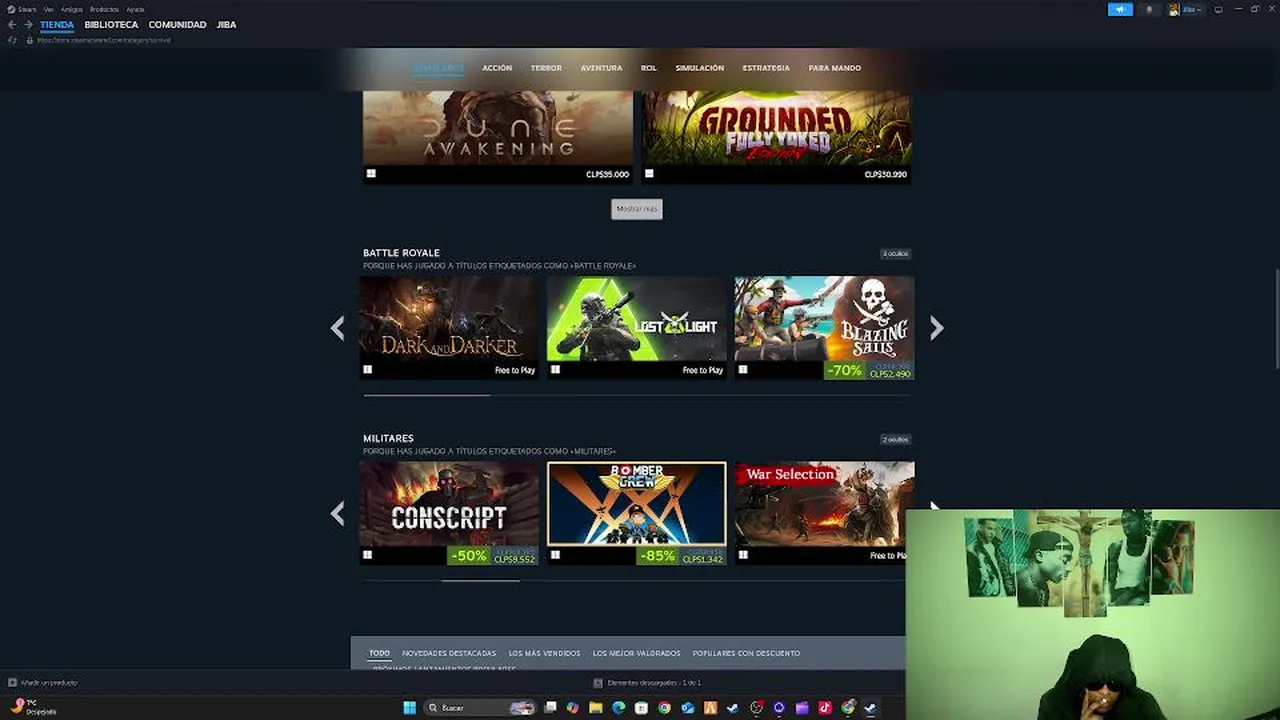This screenshot has width=1280, height=720.
Task: Select LOS MEJOR VALORADOS tab
Action: 636,653
